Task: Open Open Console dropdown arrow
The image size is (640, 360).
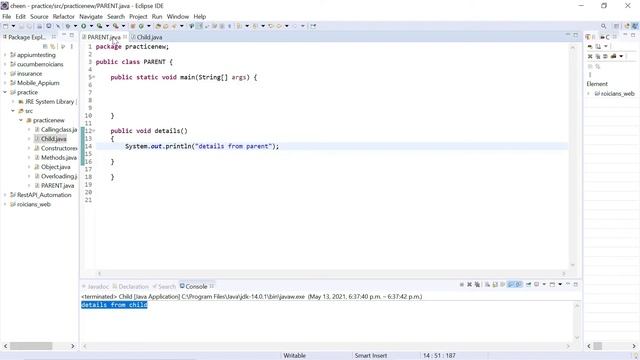Action: 560,284
